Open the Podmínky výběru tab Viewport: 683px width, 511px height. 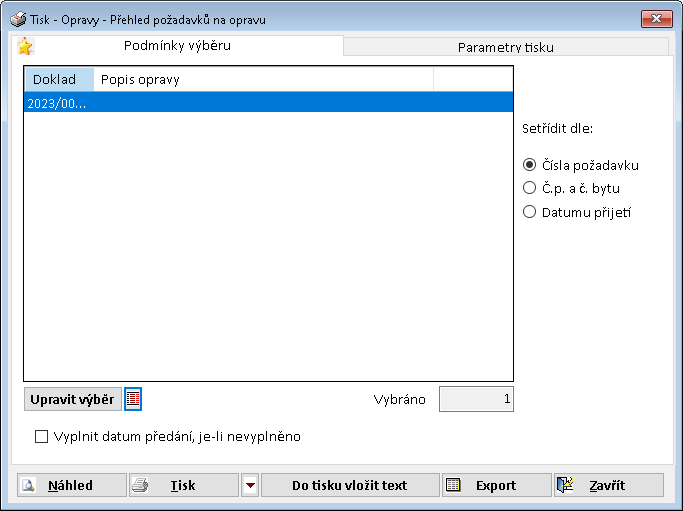point(182,46)
